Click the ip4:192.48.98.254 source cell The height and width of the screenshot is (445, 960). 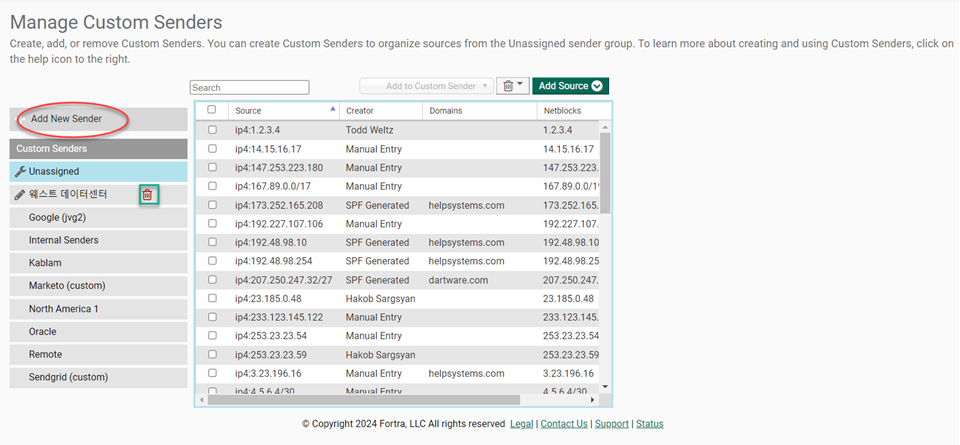coord(274,261)
